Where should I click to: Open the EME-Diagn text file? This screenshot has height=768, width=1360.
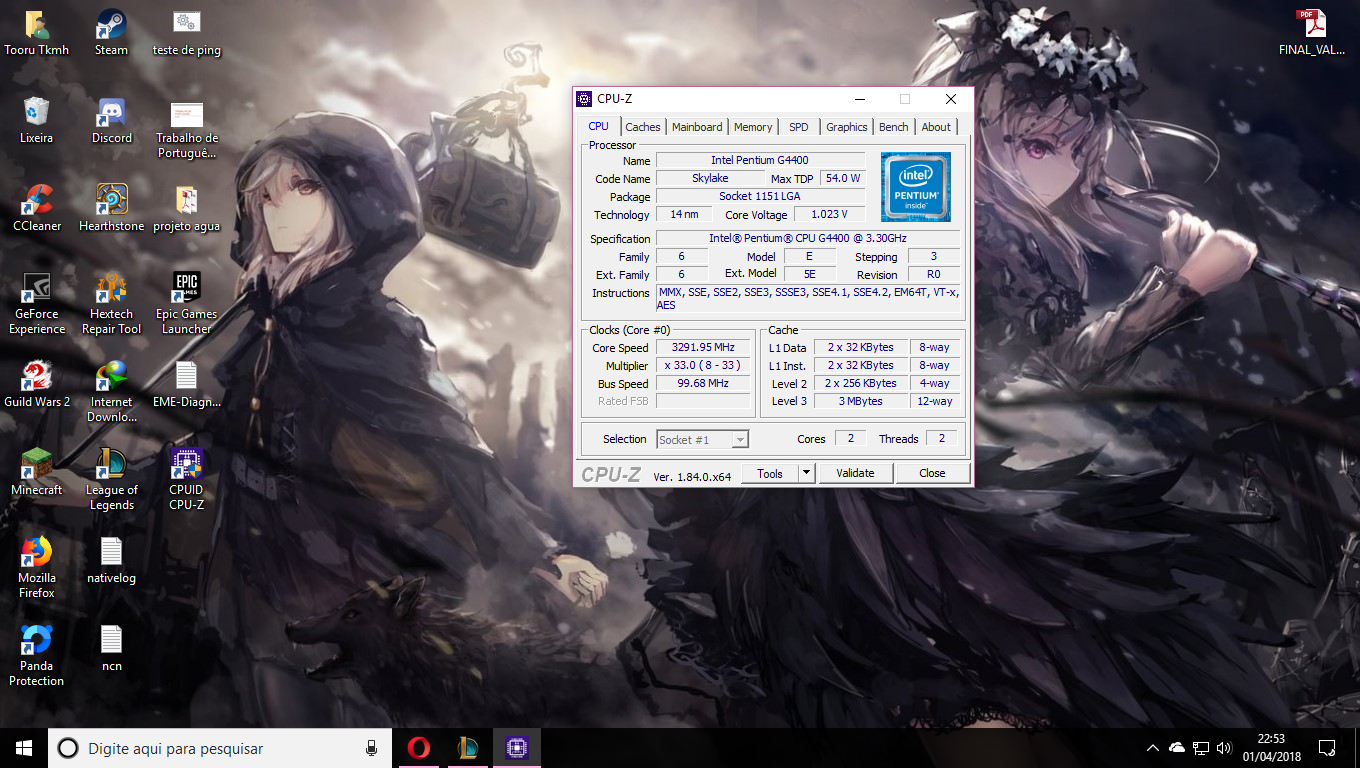[x=187, y=383]
